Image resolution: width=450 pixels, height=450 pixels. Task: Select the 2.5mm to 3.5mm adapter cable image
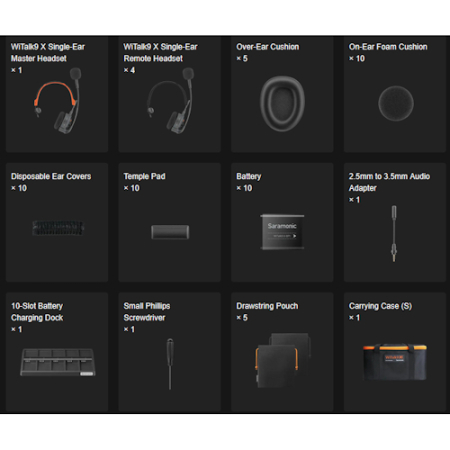tap(394, 234)
